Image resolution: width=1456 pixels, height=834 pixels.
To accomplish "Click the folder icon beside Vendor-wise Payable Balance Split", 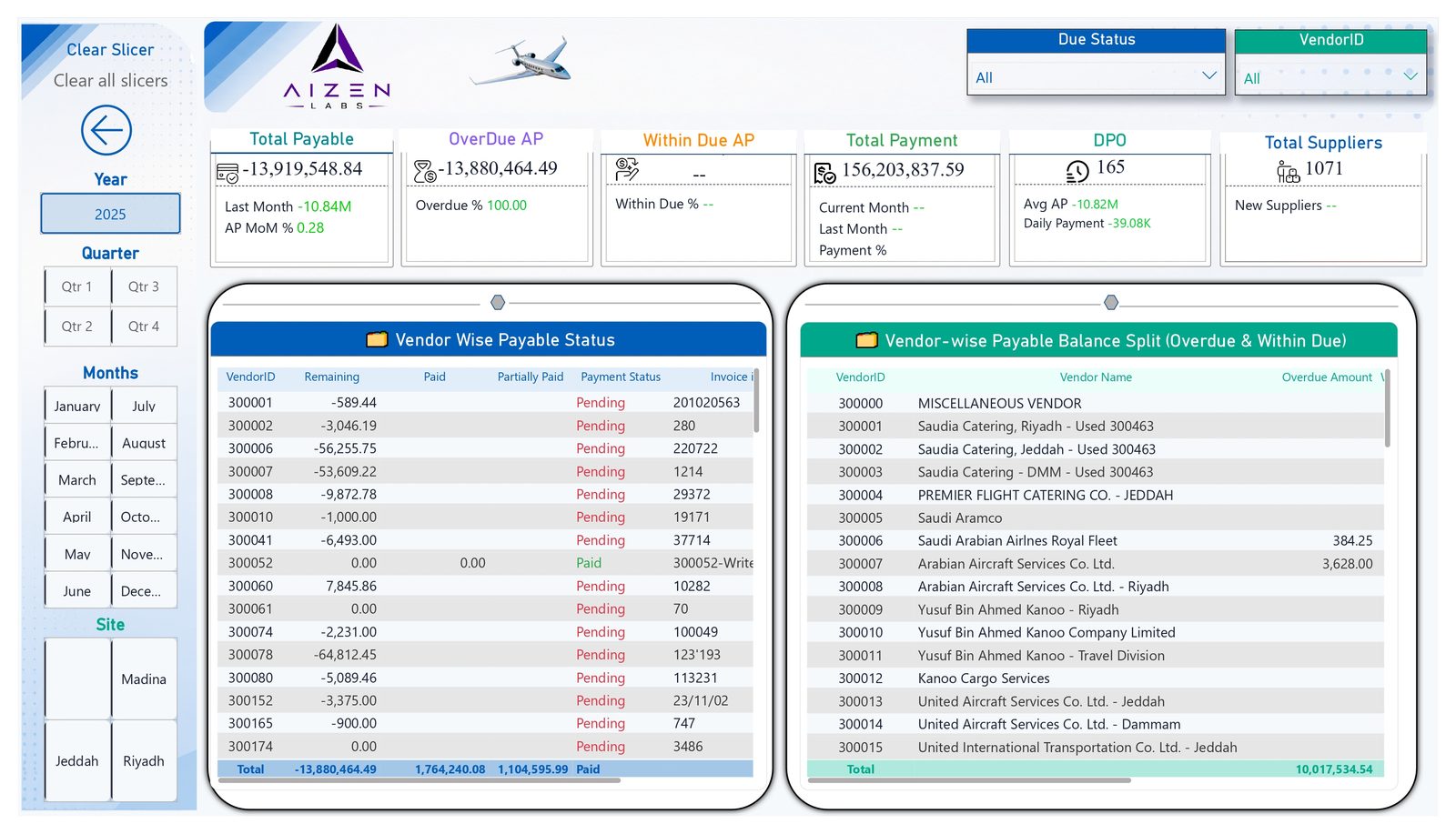I will click(x=866, y=340).
